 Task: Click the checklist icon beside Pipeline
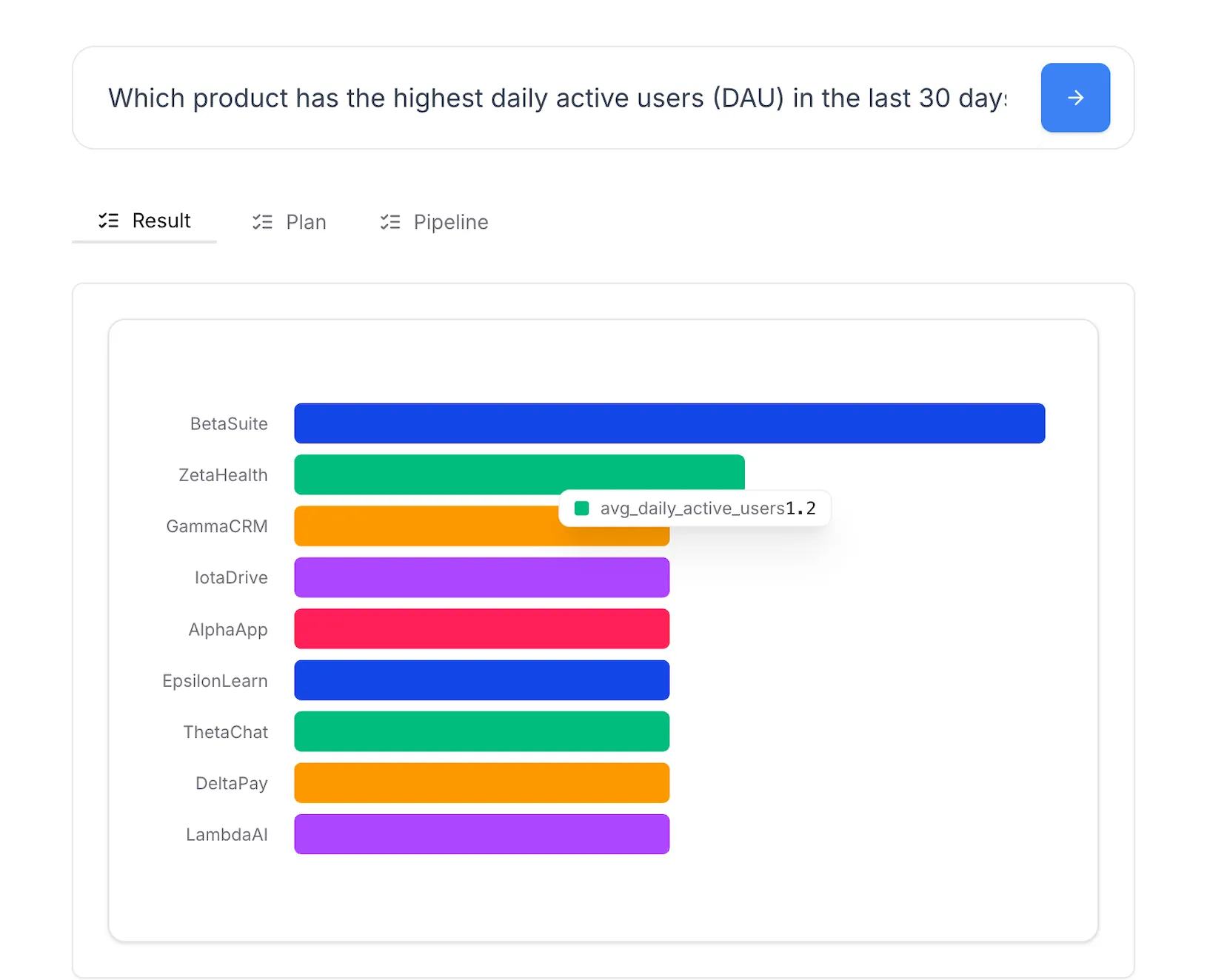click(389, 221)
